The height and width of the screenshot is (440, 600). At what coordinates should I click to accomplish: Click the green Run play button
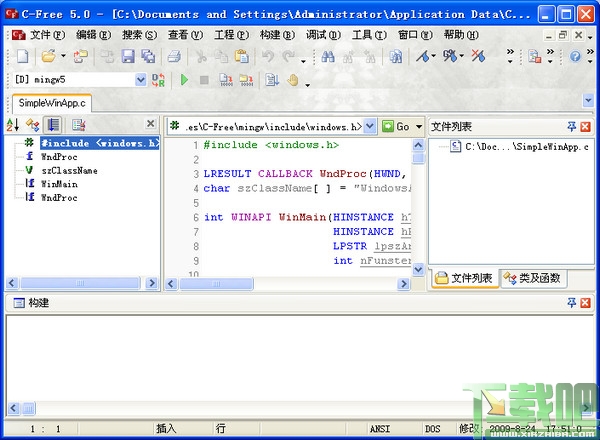[x=184, y=80]
